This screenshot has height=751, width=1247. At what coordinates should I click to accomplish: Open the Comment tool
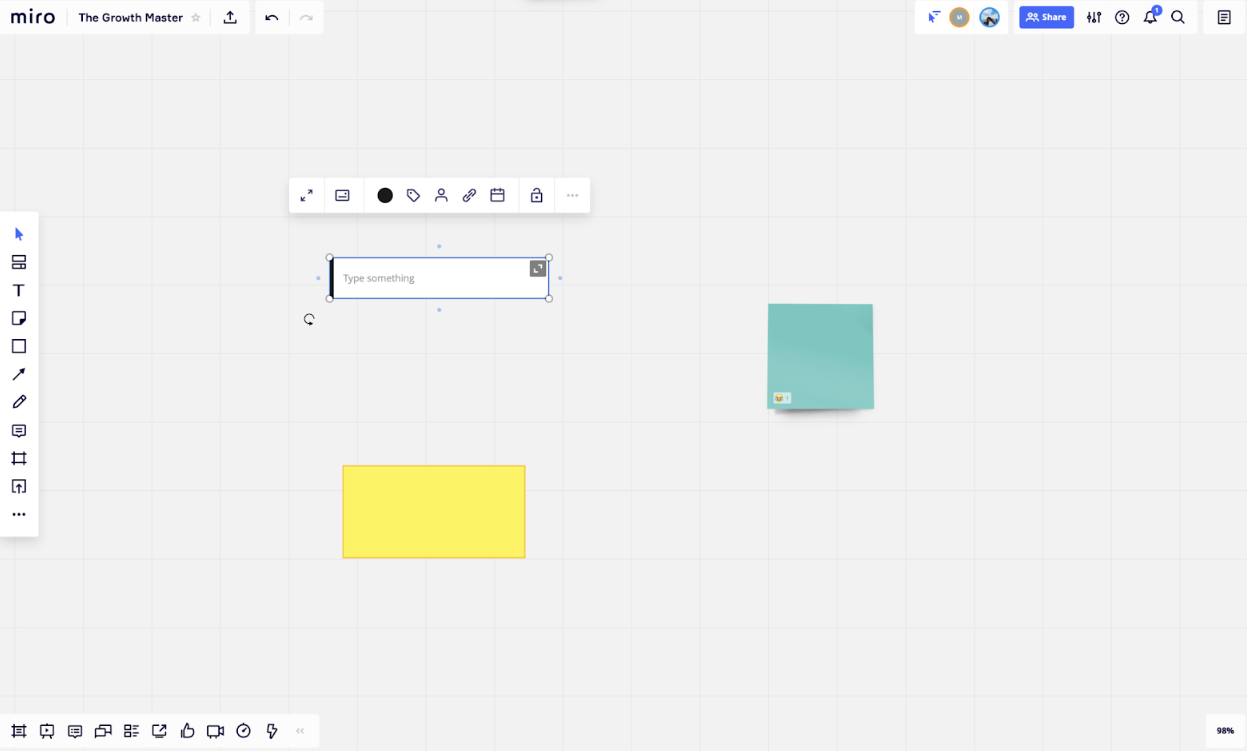18,430
